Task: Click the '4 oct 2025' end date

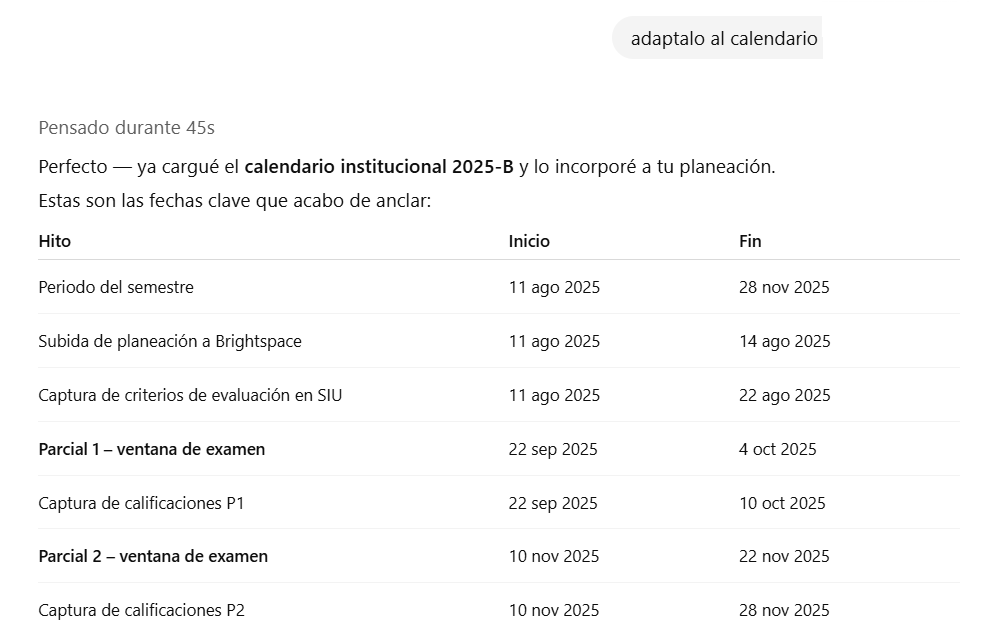Action: click(777, 449)
